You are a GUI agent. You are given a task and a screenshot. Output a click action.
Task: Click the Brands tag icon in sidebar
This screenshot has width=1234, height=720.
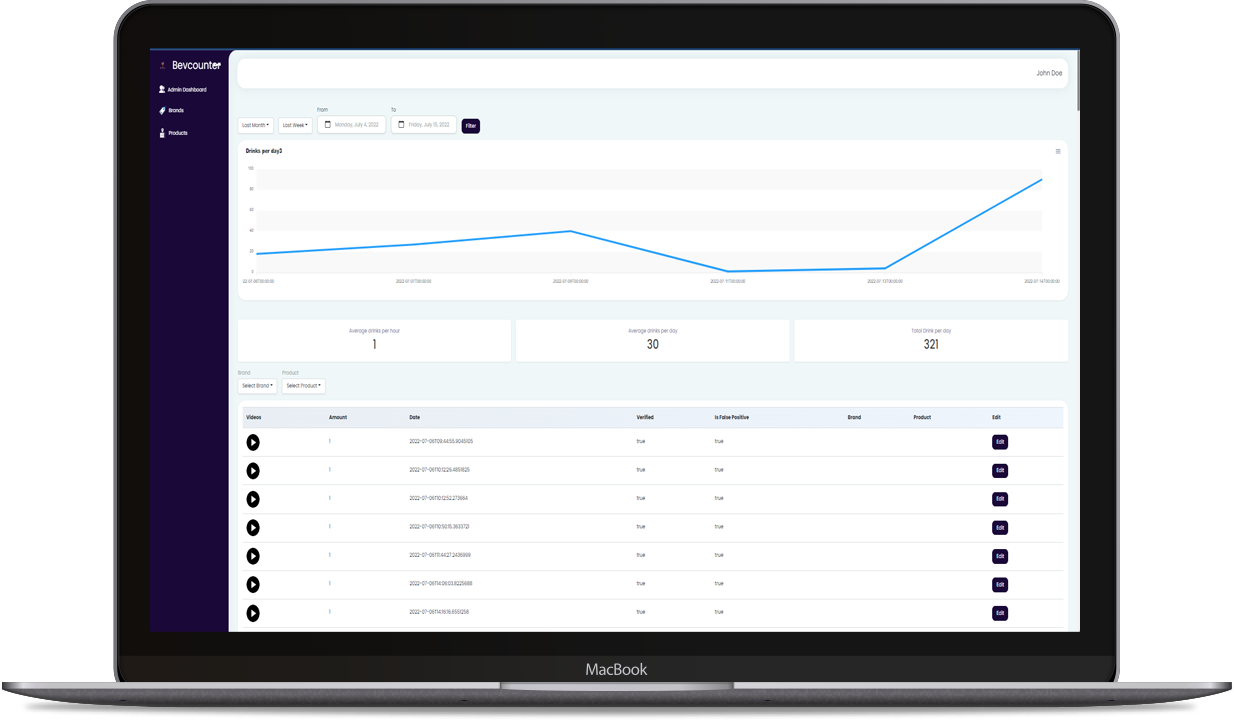pos(162,111)
